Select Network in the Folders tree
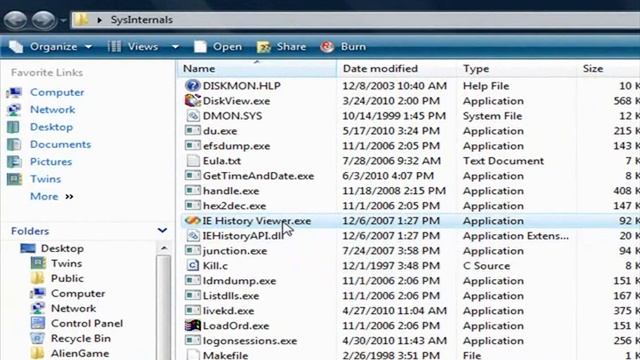This screenshot has width=640, height=360. click(73, 309)
